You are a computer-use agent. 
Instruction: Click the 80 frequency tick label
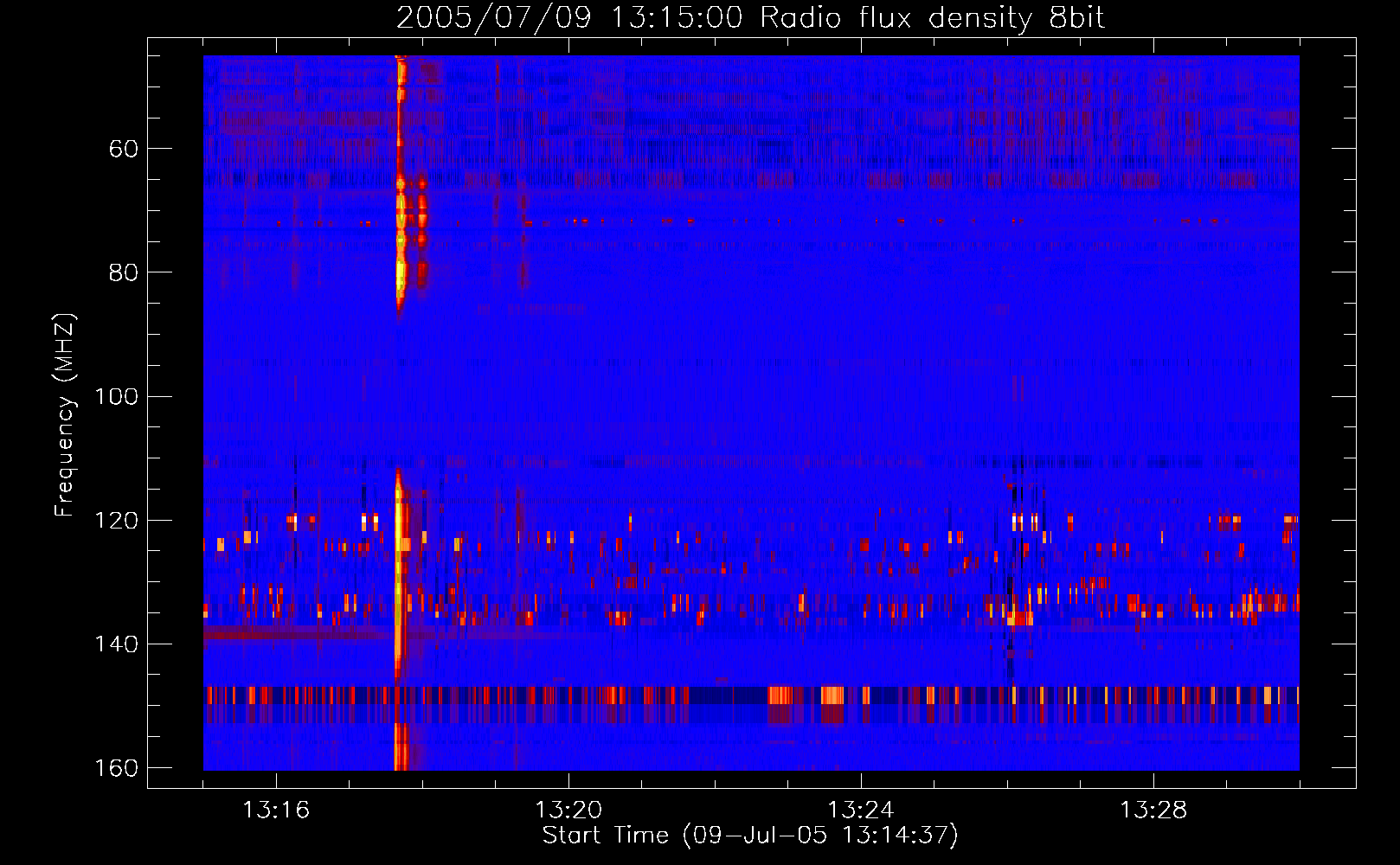tap(124, 272)
